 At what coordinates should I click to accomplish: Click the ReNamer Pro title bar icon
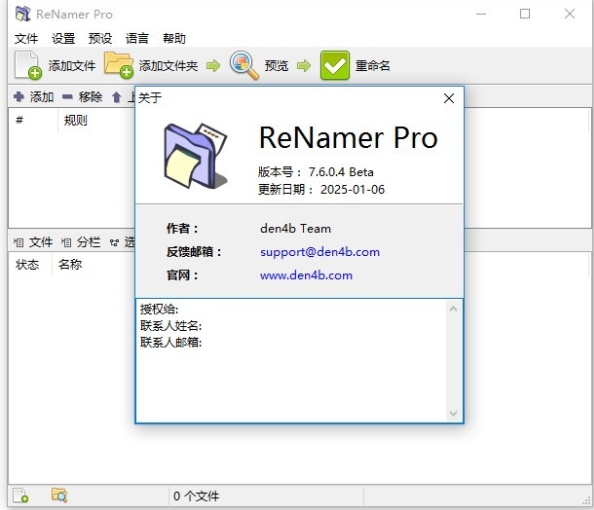[x=23, y=14]
